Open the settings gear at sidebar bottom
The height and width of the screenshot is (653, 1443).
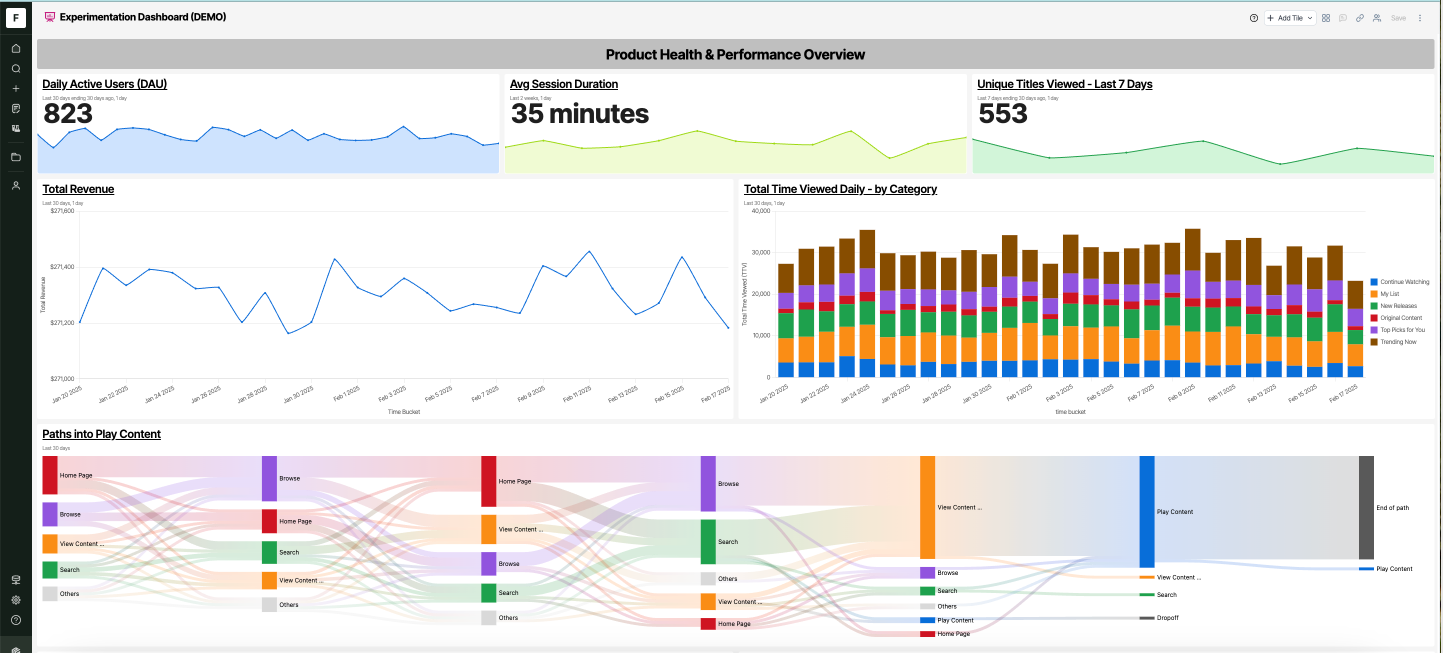[x=15, y=600]
